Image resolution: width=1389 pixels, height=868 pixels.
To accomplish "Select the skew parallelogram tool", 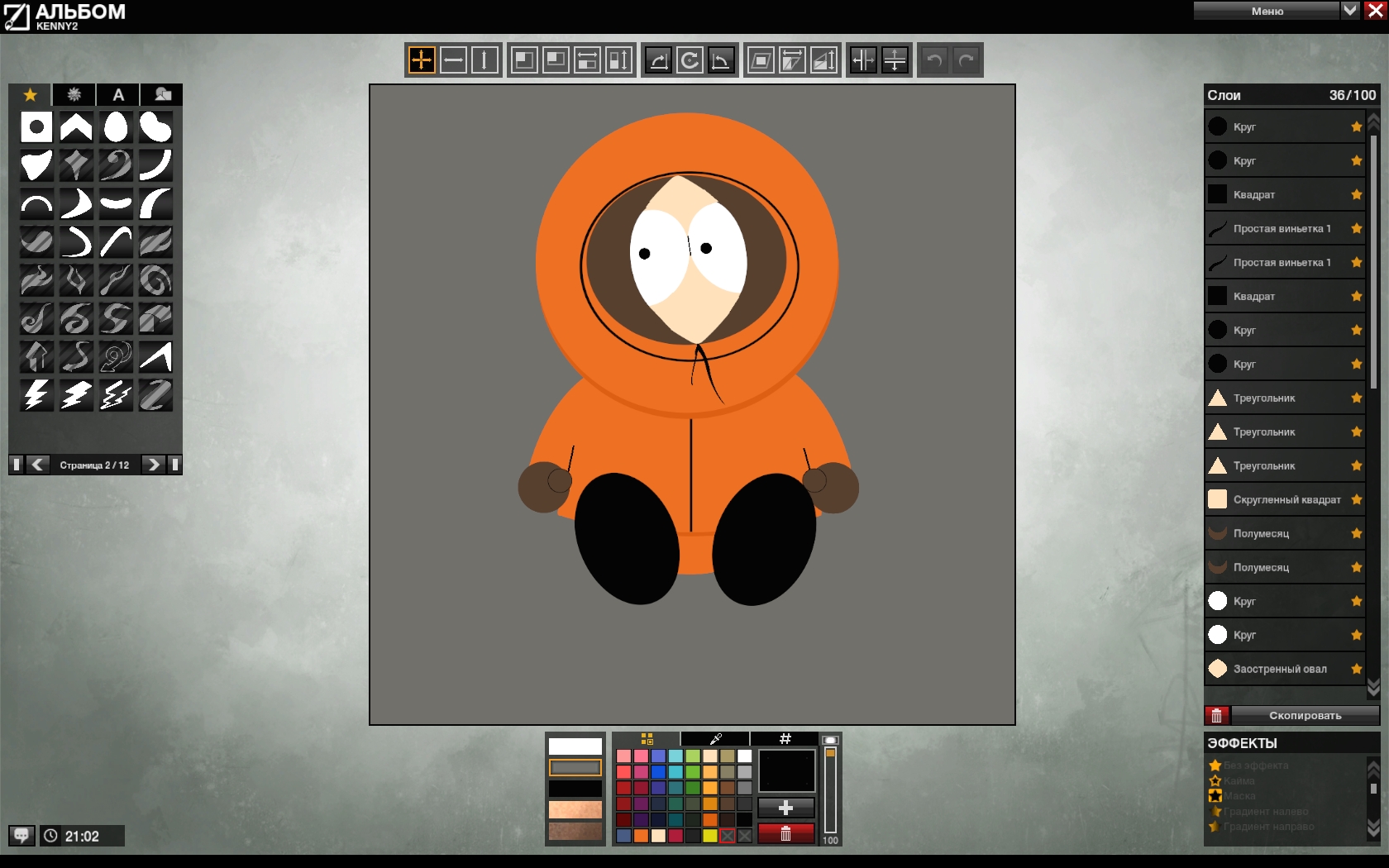I will (761, 60).
